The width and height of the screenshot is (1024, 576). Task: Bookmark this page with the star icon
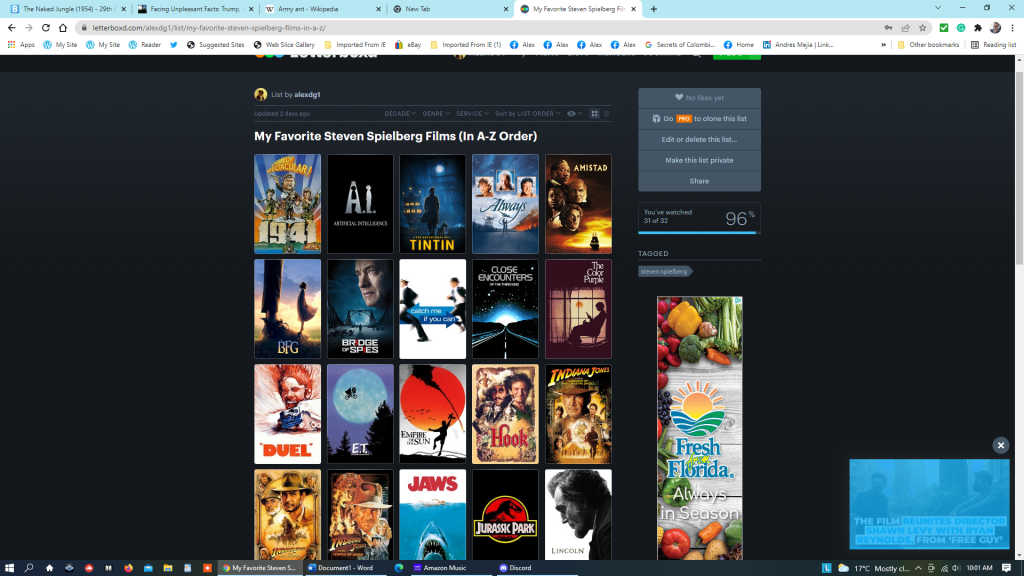(x=922, y=28)
